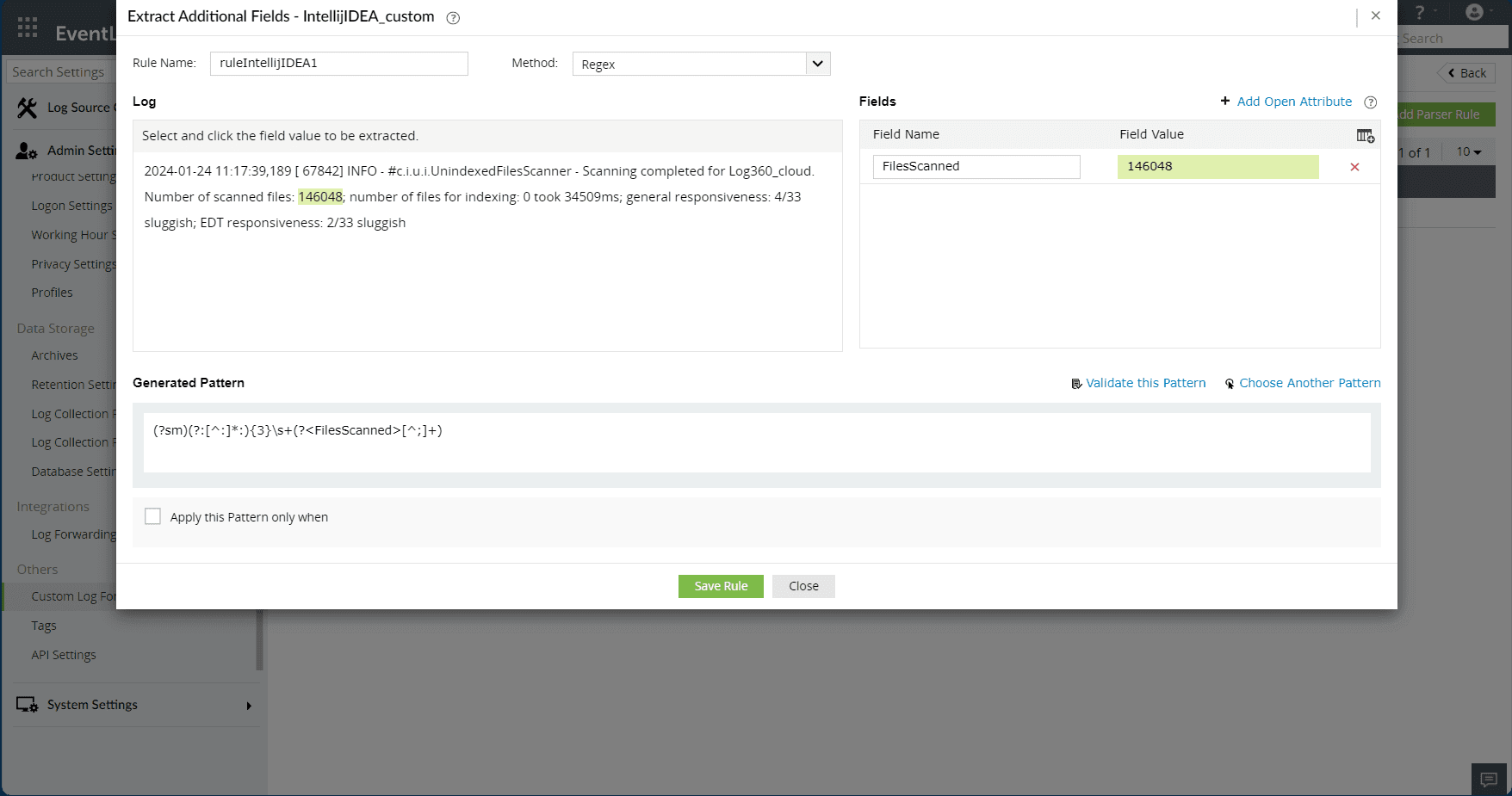Select Tags in sidebar
The image size is (1512, 796).
(44, 626)
